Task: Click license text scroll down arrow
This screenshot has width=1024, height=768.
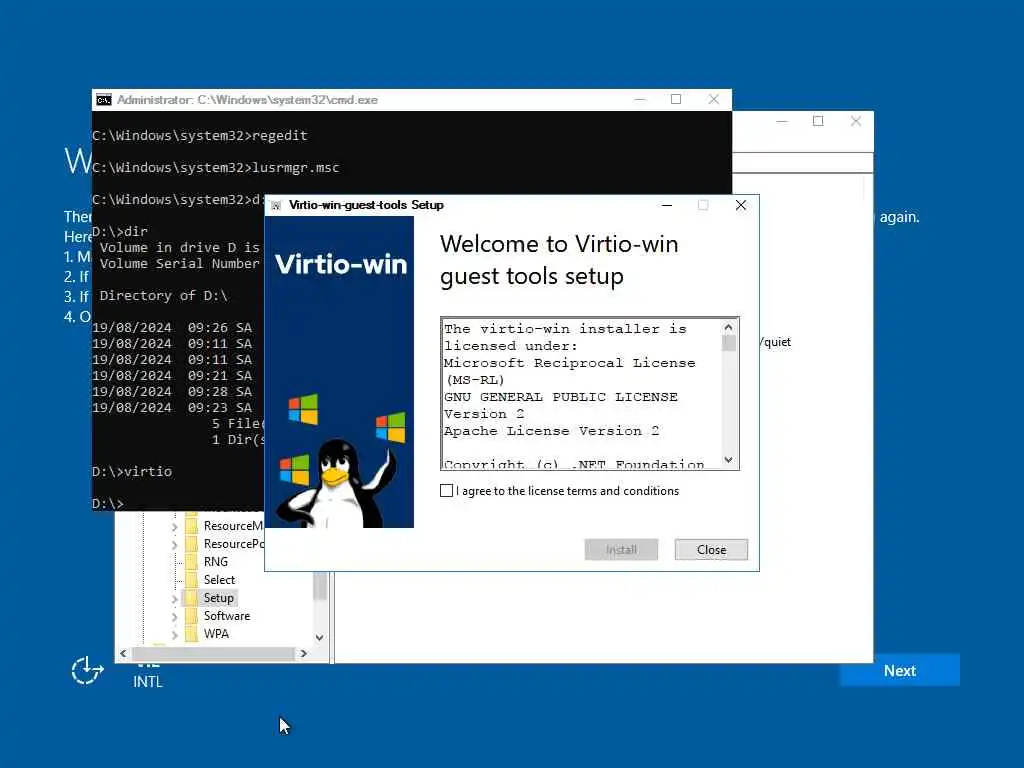Action: [x=729, y=460]
